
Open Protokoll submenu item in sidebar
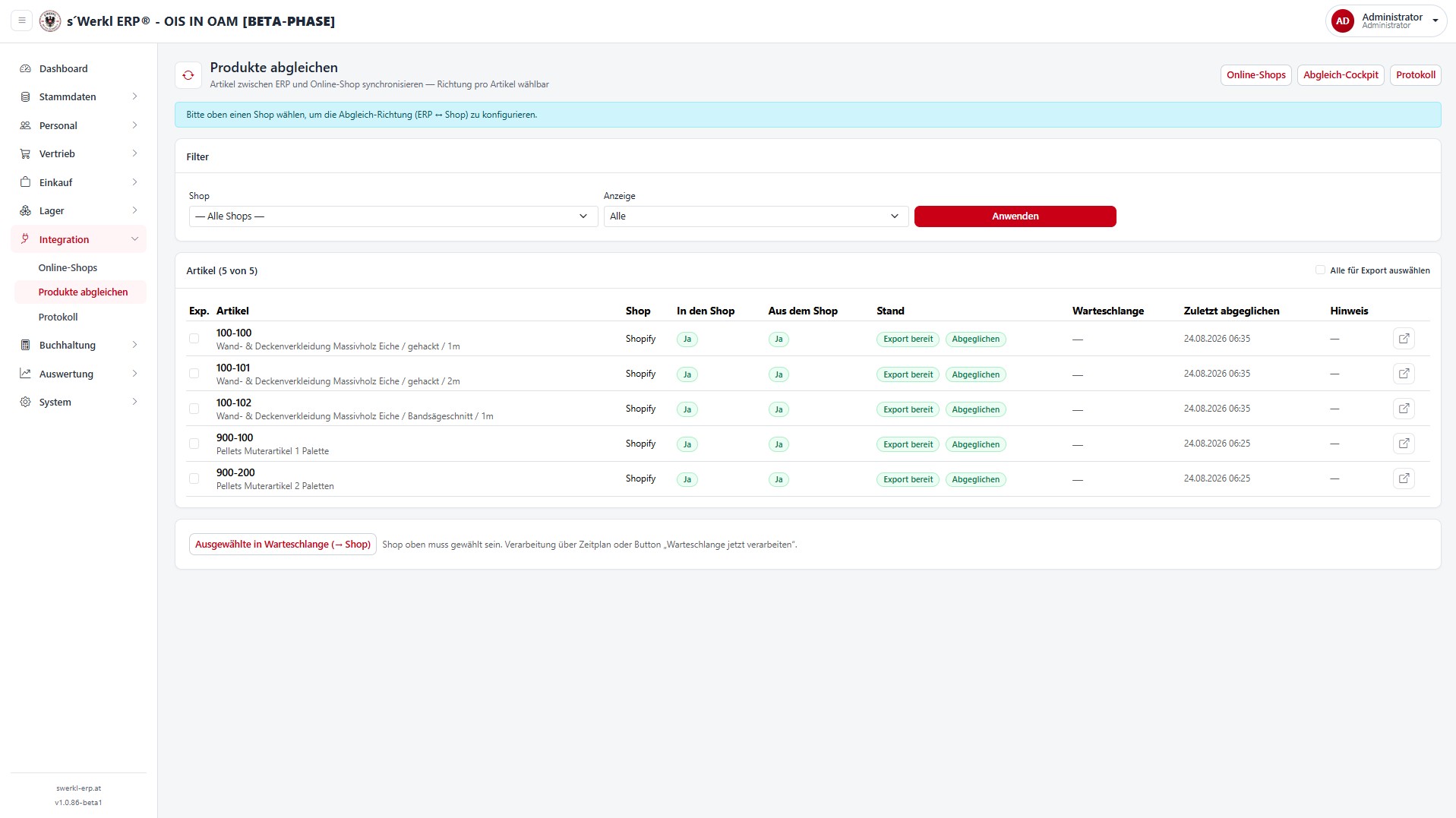click(x=58, y=317)
